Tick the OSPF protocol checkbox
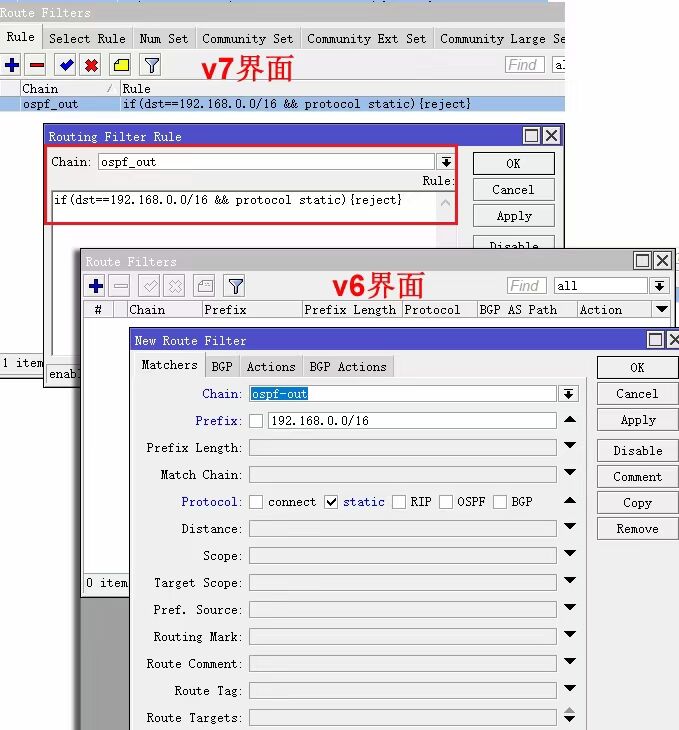Screen dimensions: 679x730 (x=445, y=502)
